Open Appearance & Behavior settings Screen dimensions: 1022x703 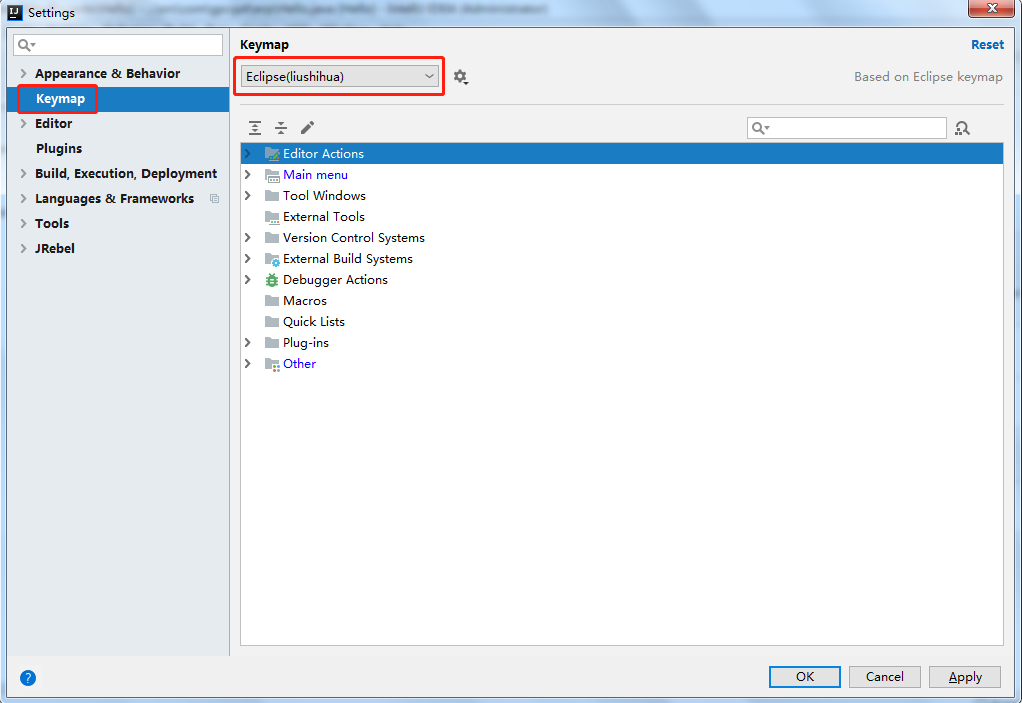(108, 74)
